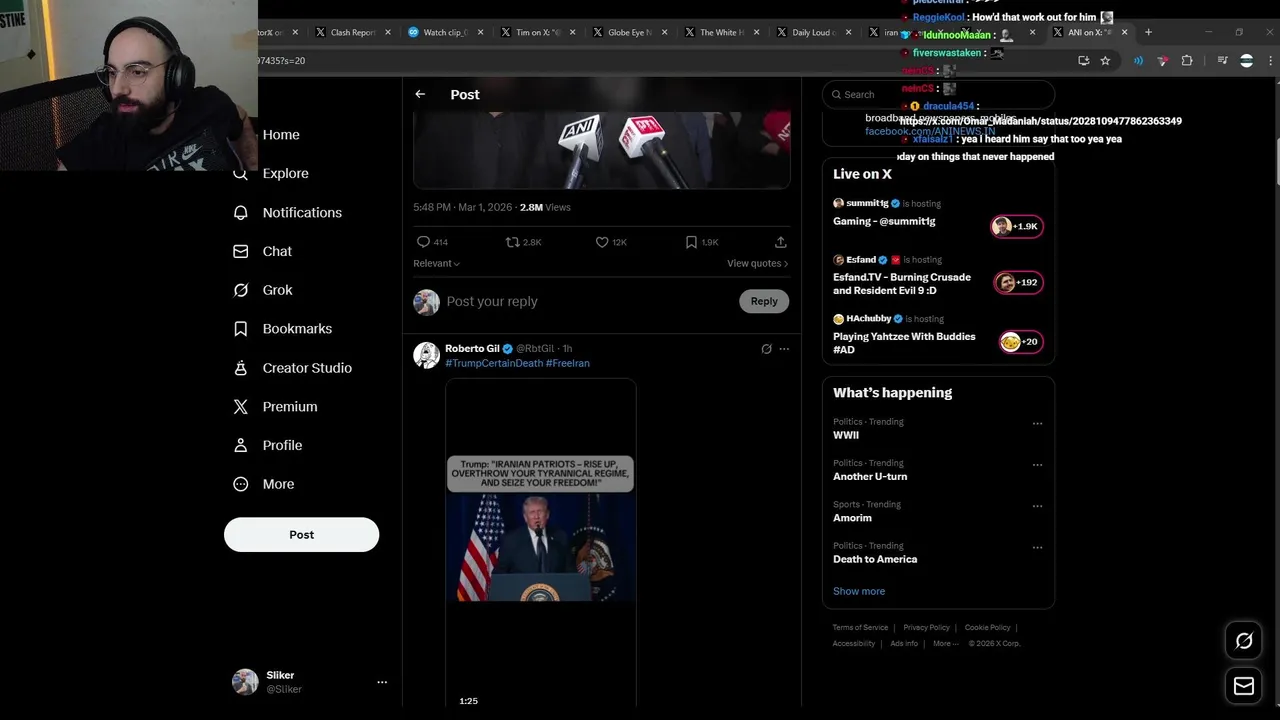Expand the footer More menu
The width and height of the screenshot is (1280, 720).
945,644
